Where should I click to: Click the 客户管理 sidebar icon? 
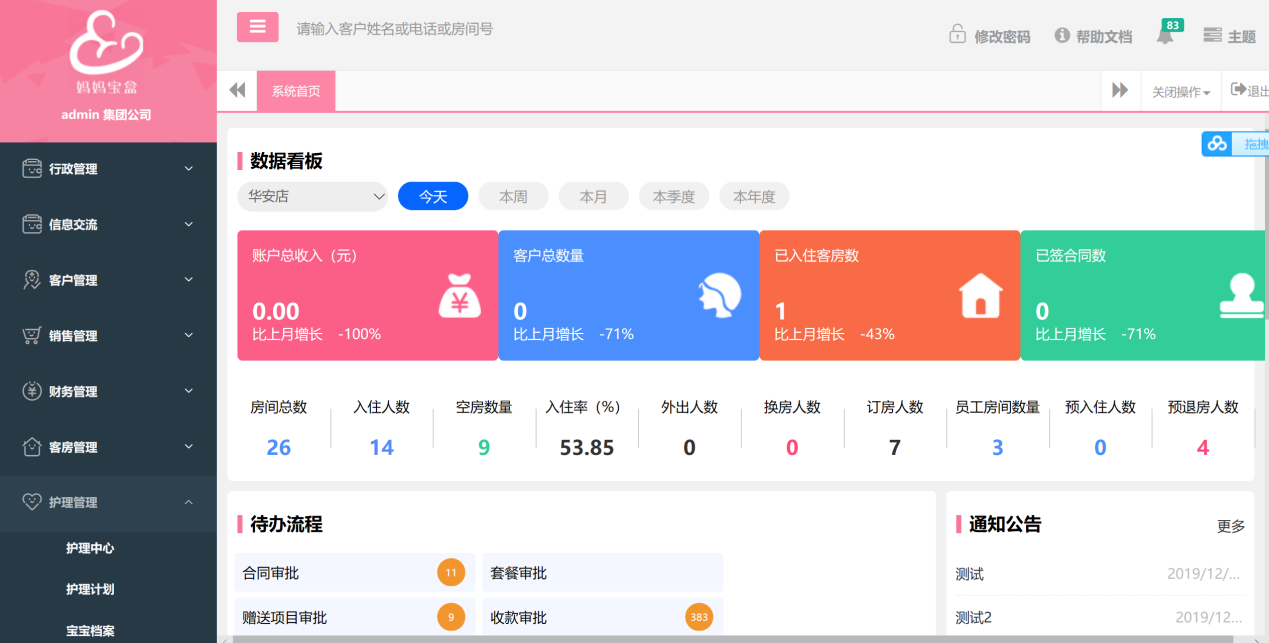[32, 280]
